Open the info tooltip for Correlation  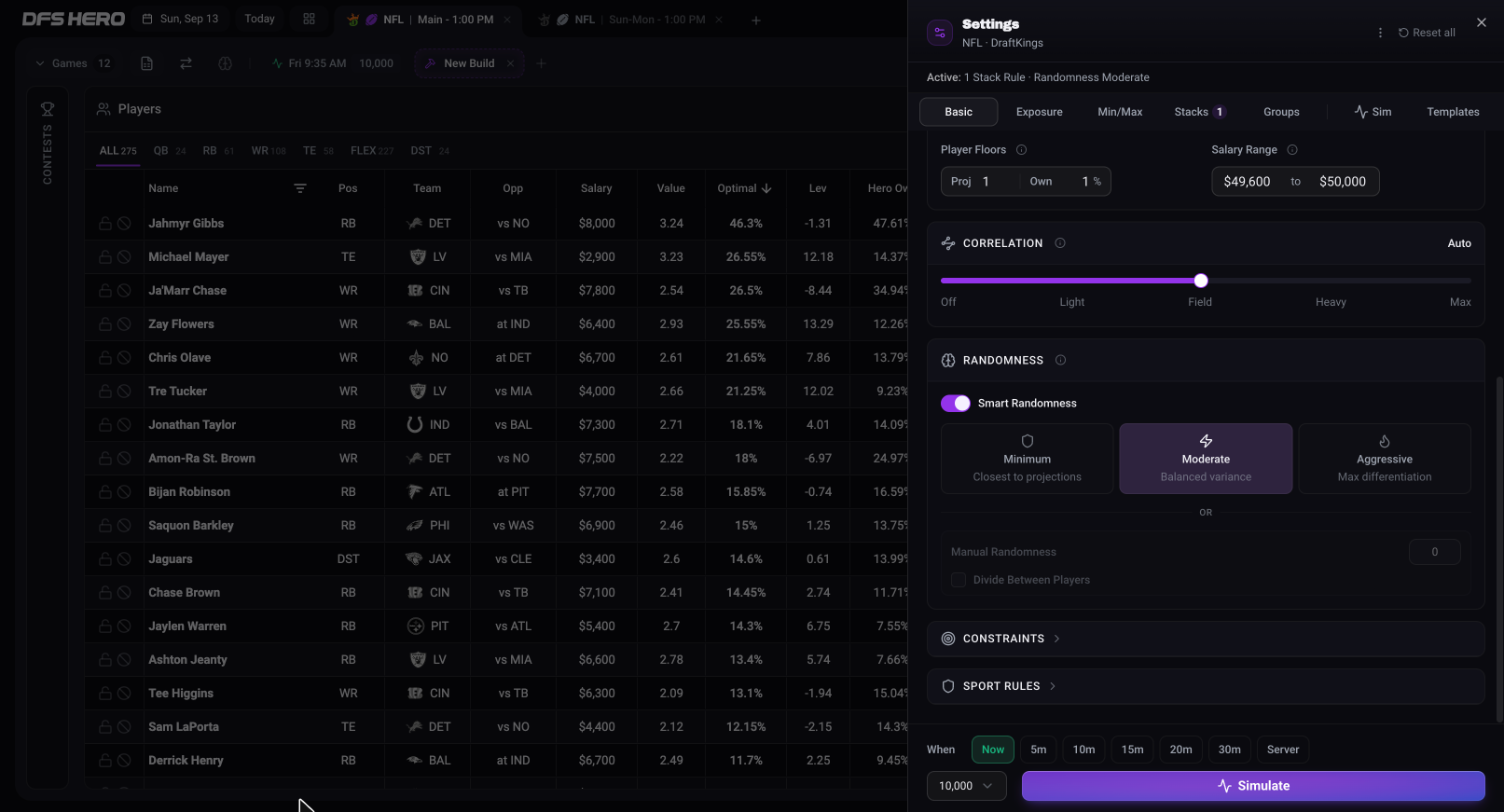(x=1060, y=243)
